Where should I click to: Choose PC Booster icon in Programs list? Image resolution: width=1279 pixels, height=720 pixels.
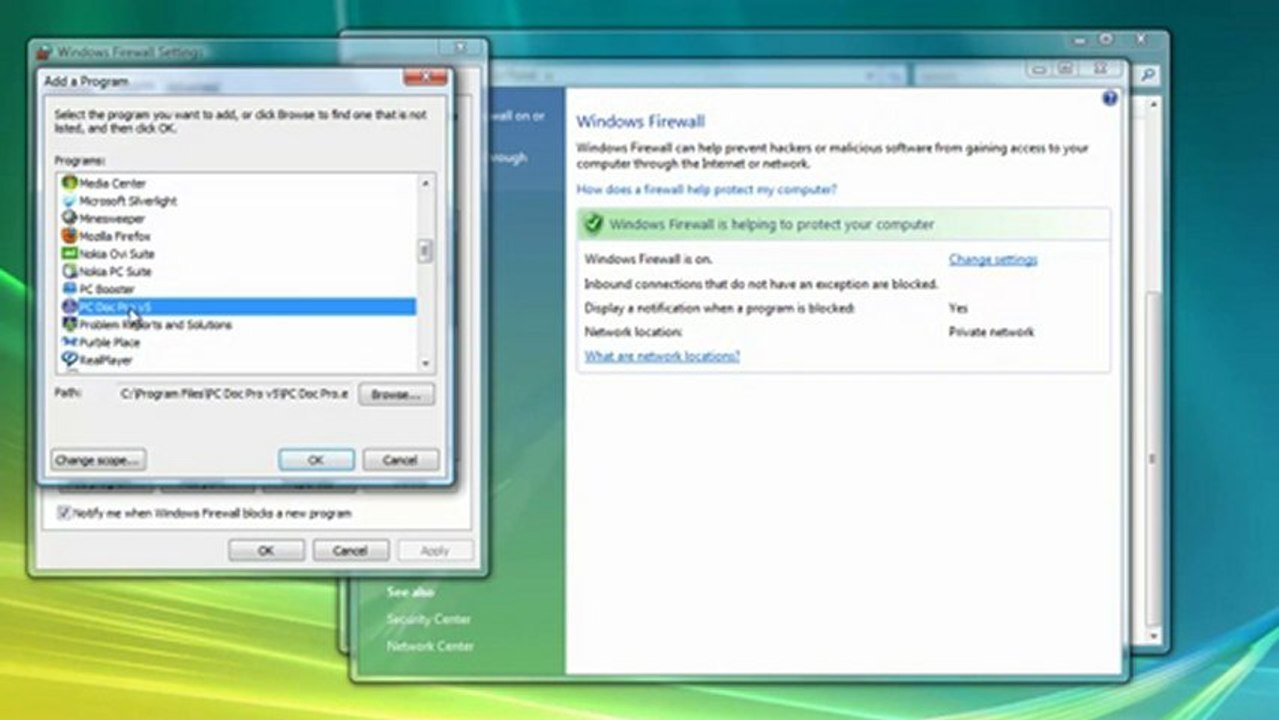(69, 289)
